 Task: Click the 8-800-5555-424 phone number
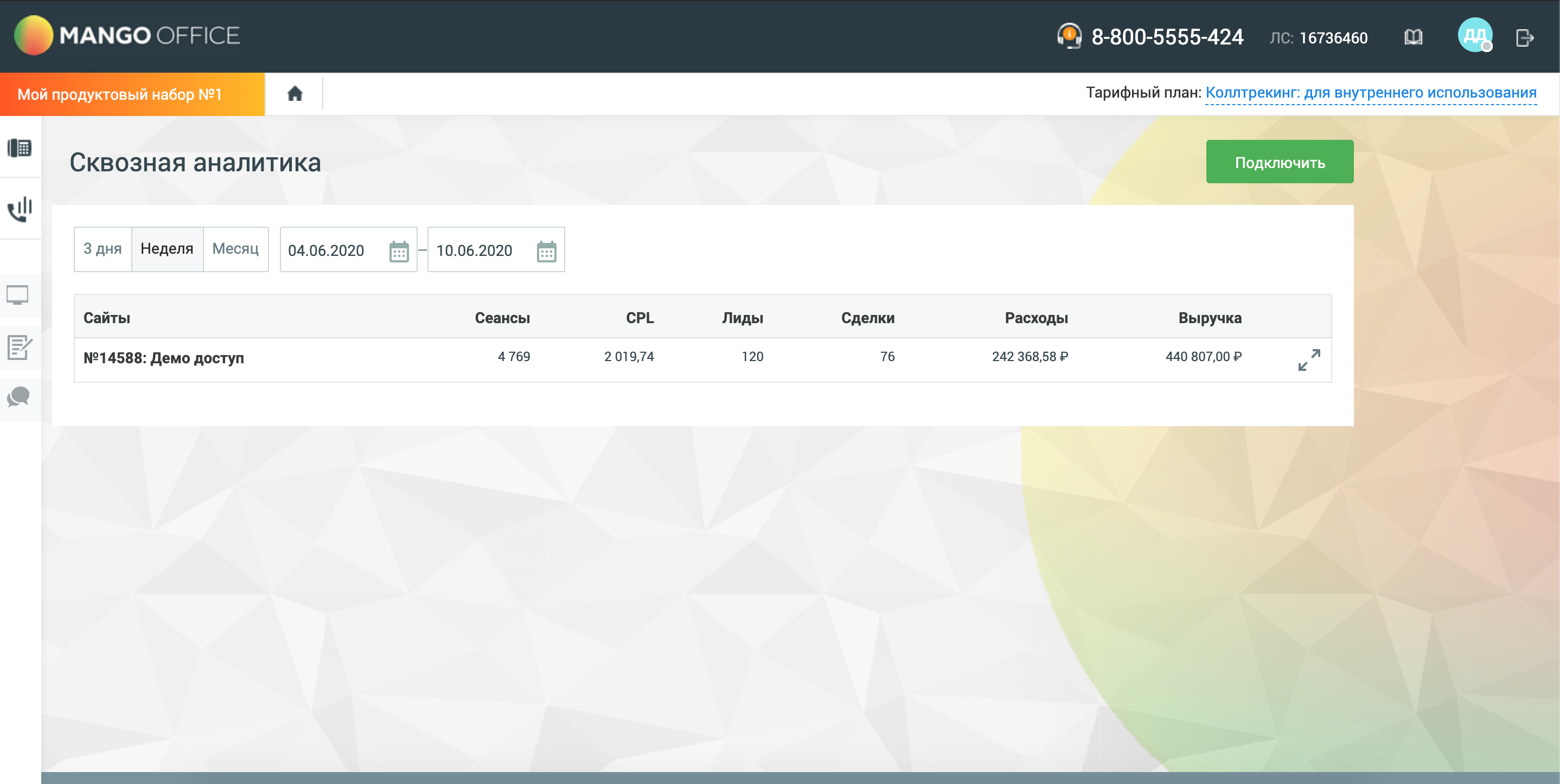point(1167,37)
